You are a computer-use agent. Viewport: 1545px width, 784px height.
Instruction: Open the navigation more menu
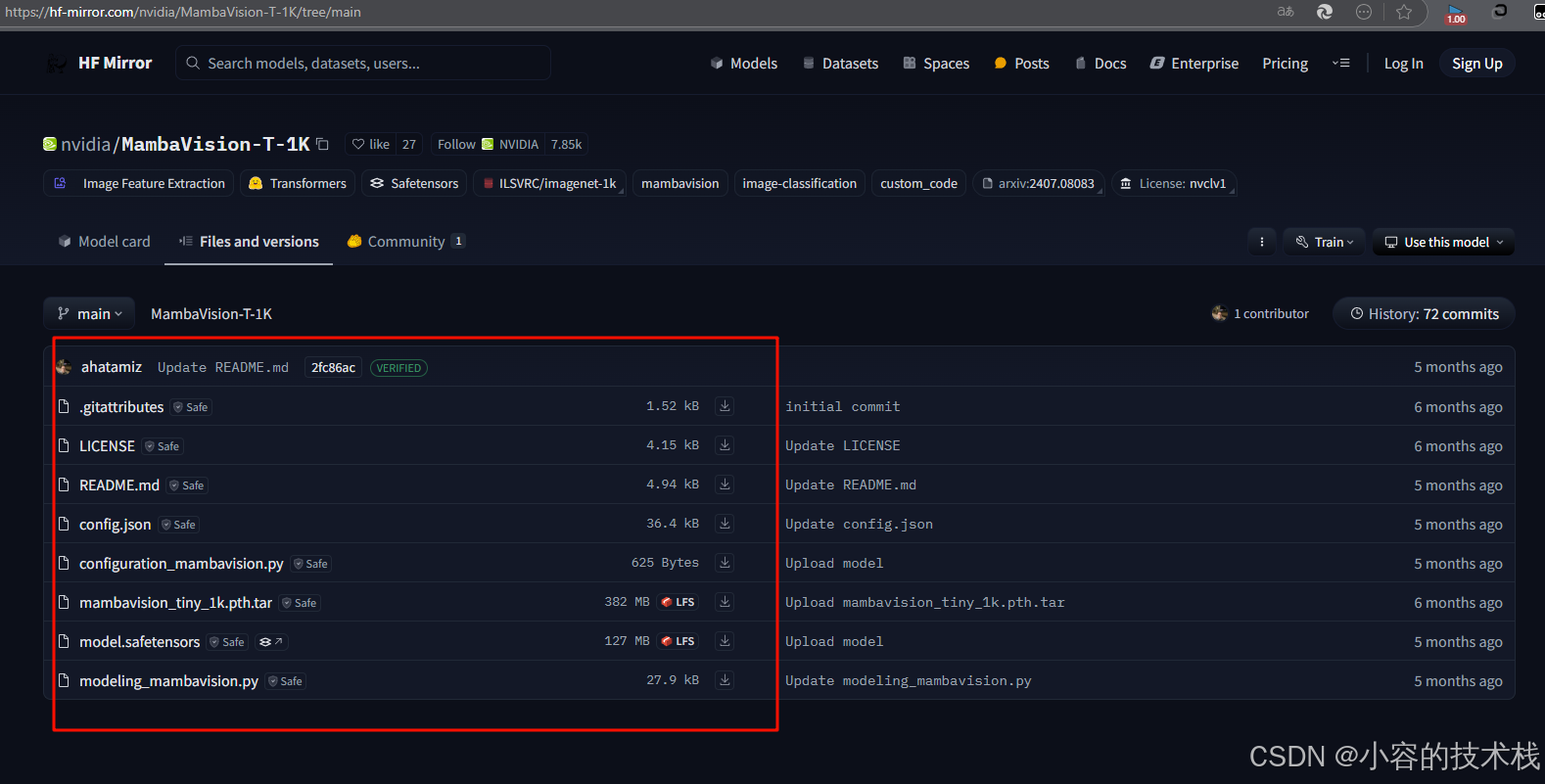point(1340,63)
